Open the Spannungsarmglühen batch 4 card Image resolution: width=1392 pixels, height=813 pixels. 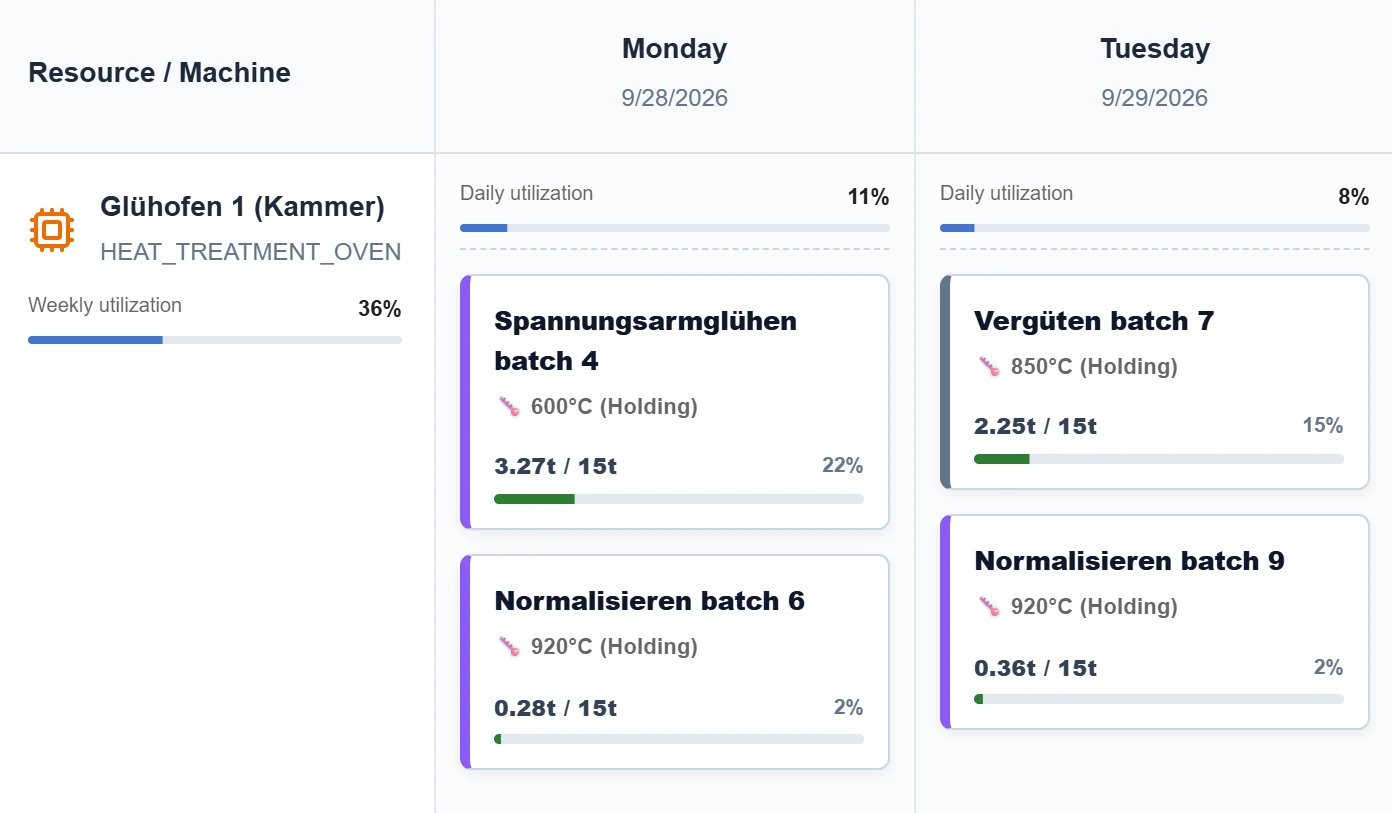tap(675, 402)
